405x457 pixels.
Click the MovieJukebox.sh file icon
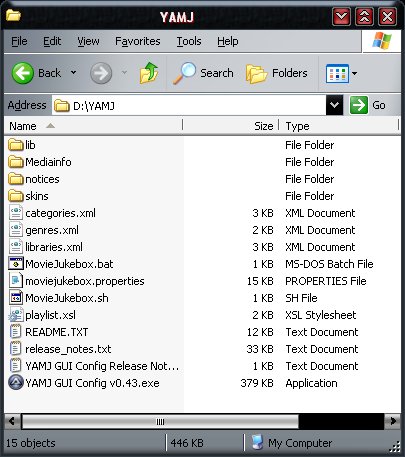point(16,298)
